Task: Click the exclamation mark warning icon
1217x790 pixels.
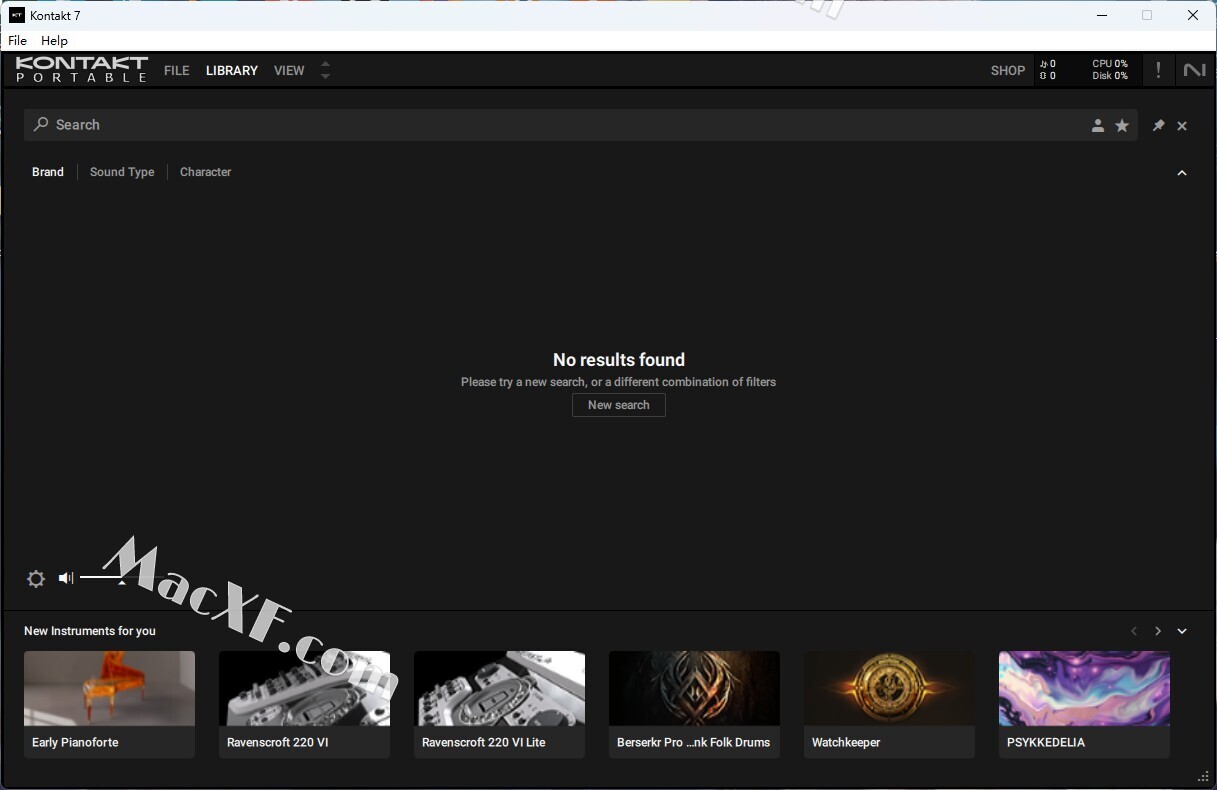Action: pyautogui.click(x=1158, y=70)
